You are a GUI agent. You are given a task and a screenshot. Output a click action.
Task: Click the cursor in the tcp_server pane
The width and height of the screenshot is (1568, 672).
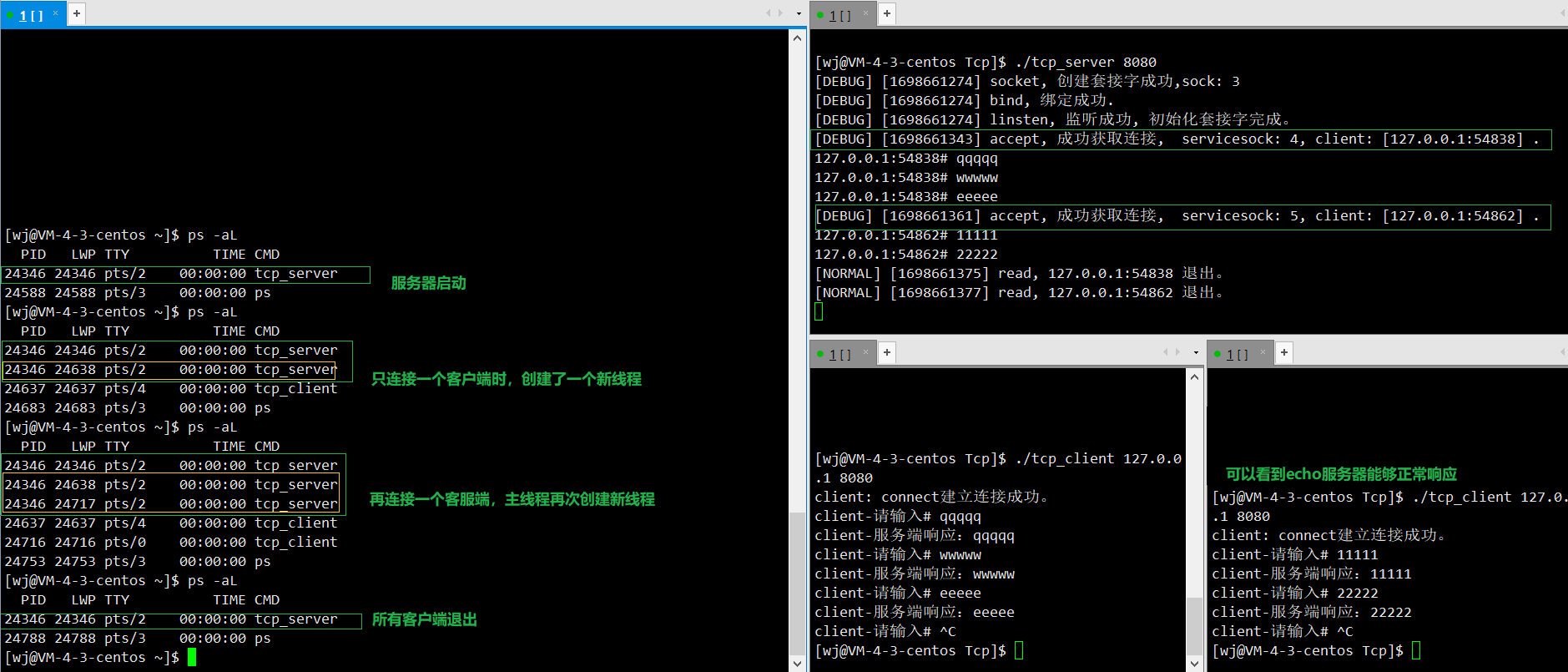[x=819, y=311]
